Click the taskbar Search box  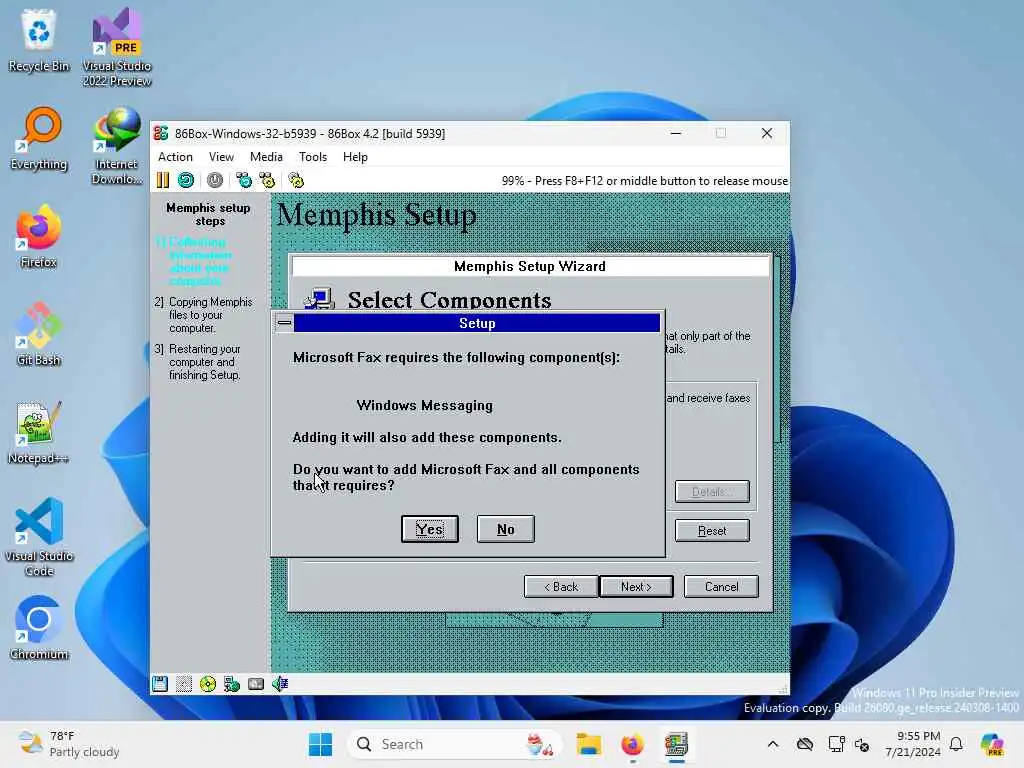pos(455,744)
